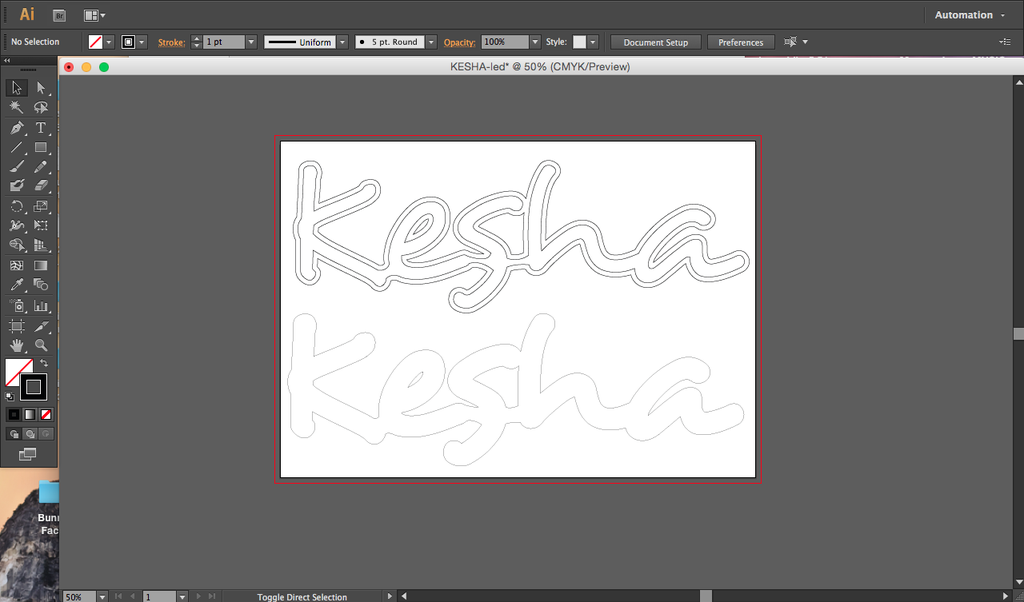
Task: Open the Automation workspace switcher
Action: click(969, 15)
